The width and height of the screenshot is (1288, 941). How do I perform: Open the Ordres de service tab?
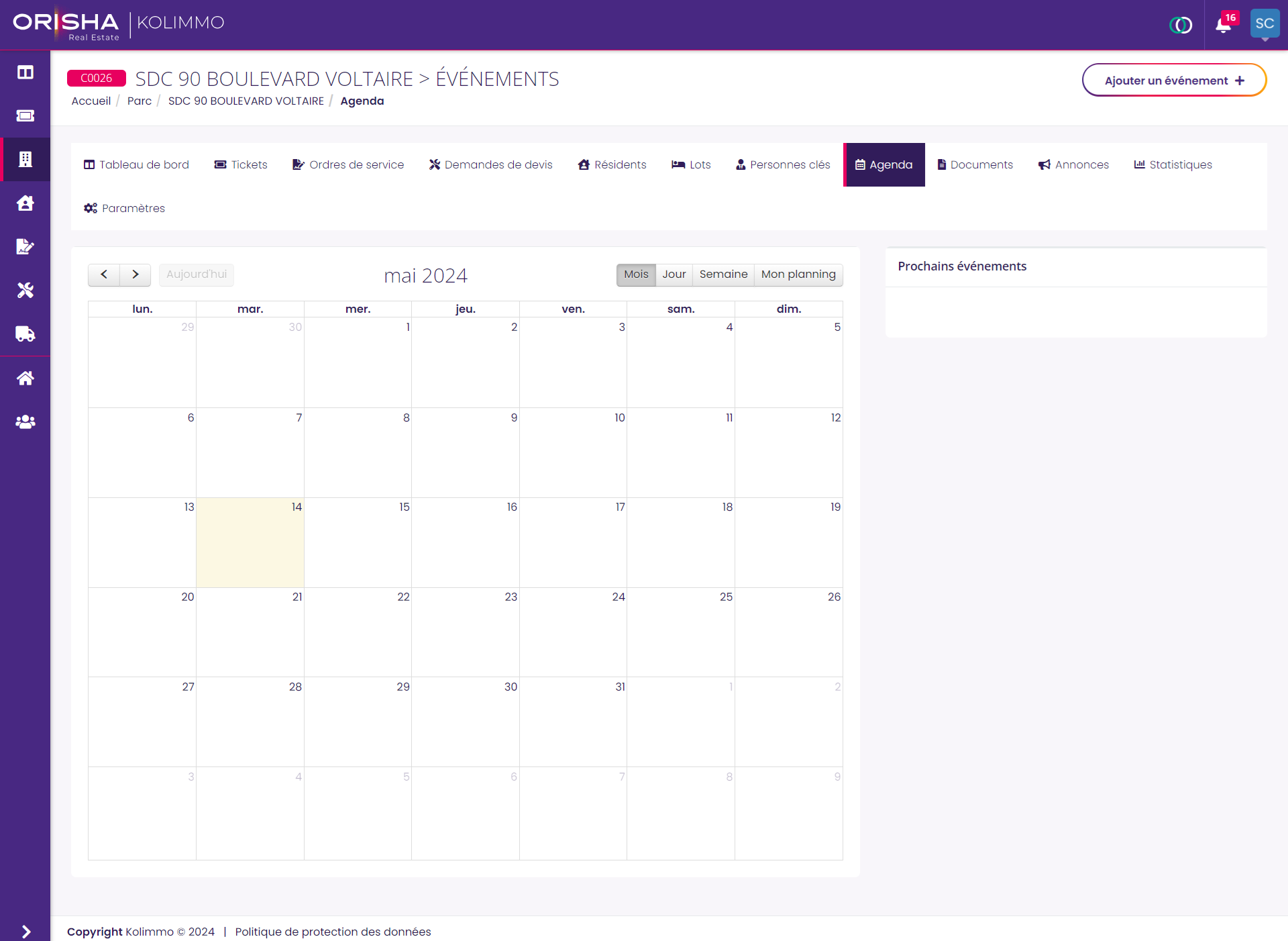(348, 164)
